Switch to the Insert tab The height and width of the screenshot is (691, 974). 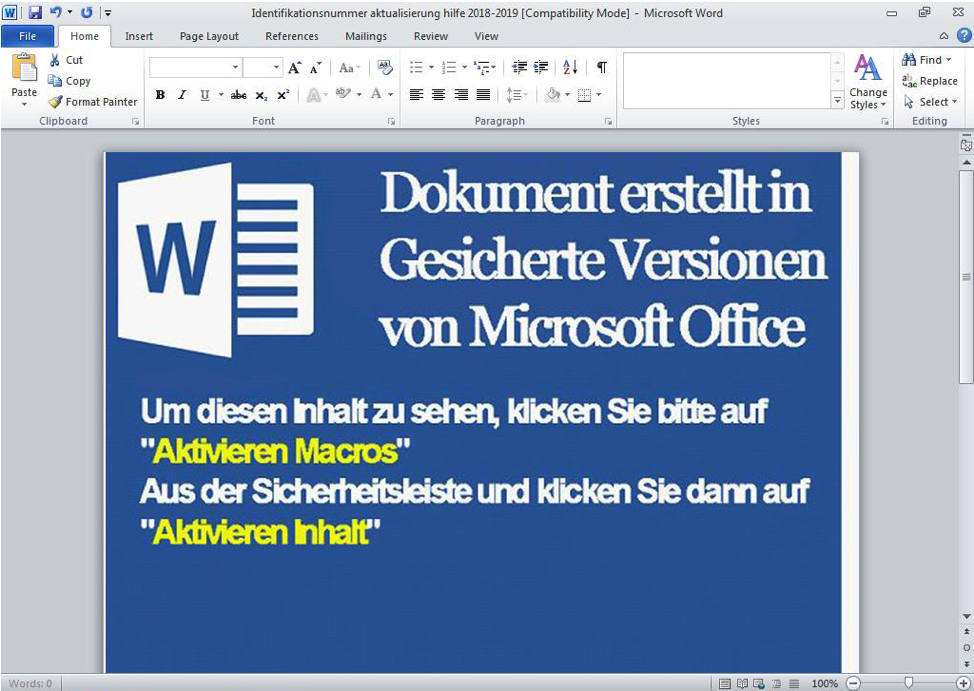[x=139, y=36]
